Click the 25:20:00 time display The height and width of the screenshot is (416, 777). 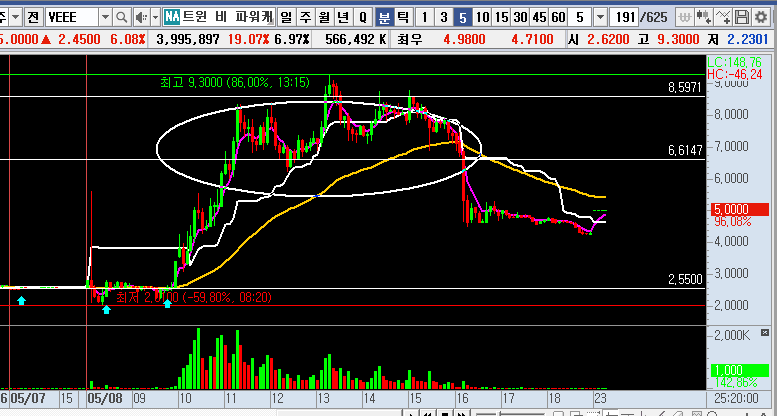tap(736, 398)
